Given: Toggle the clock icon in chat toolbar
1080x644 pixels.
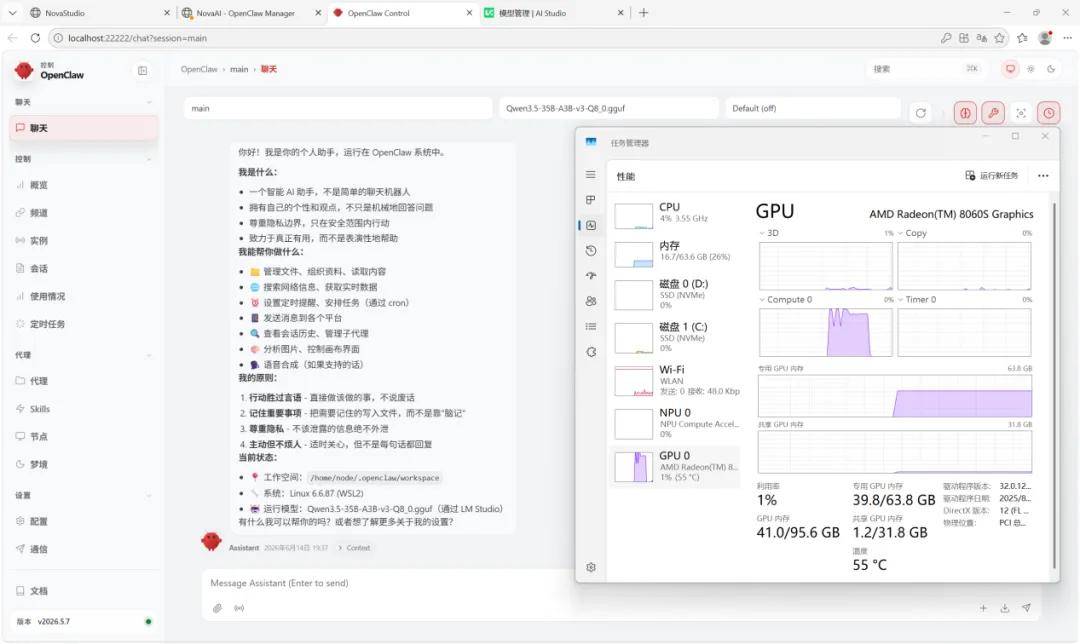Looking at the screenshot, I should click(1048, 113).
